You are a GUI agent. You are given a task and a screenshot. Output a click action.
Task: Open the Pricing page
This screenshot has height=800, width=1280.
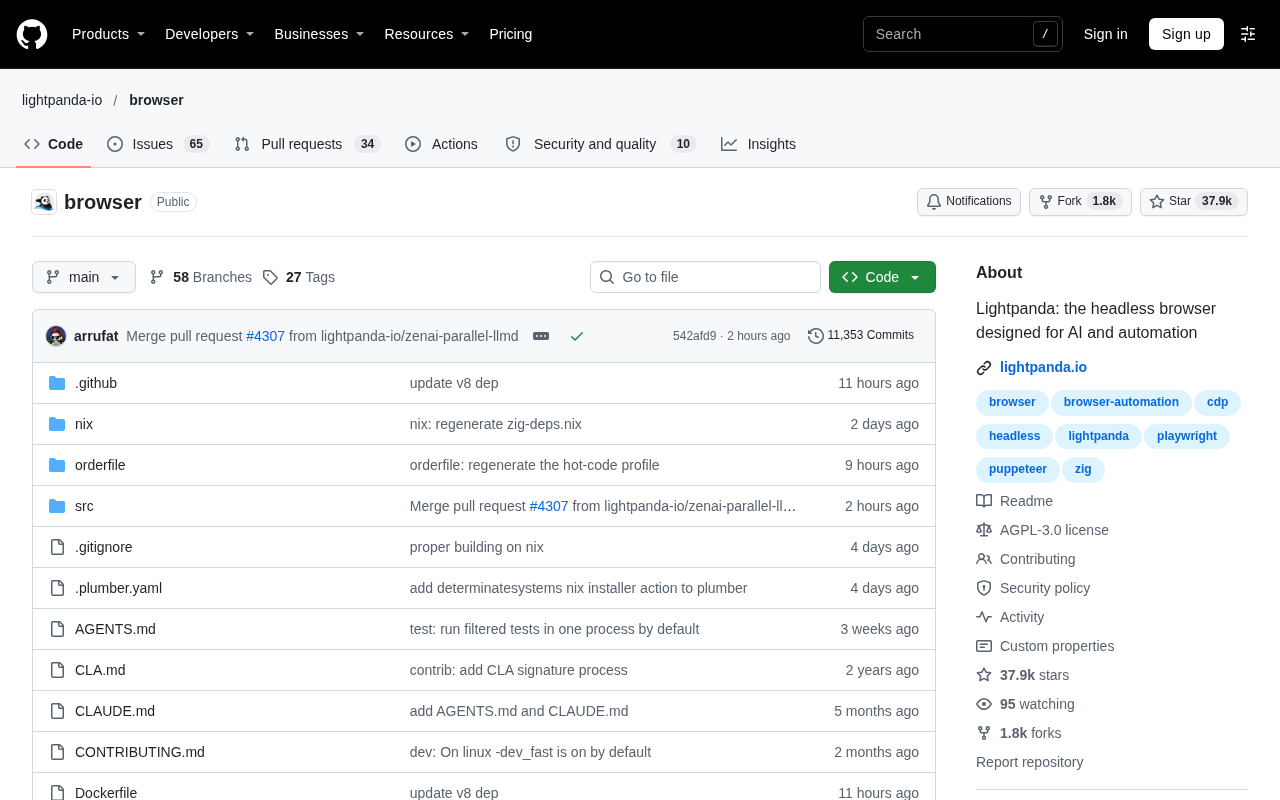pos(511,34)
